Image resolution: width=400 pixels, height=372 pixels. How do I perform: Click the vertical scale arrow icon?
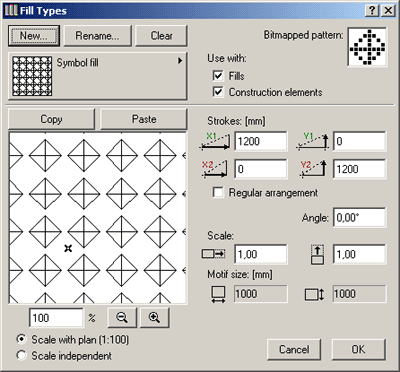coord(317,255)
